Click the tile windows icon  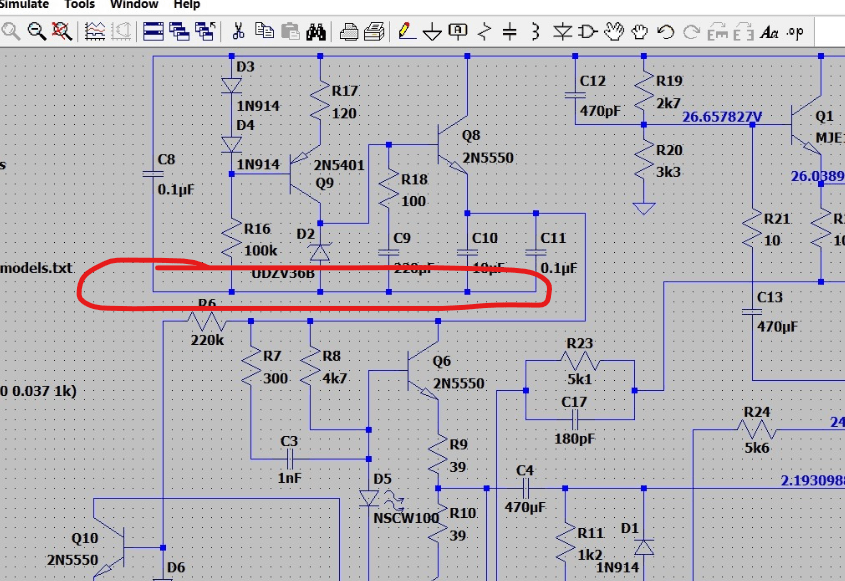point(153,32)
